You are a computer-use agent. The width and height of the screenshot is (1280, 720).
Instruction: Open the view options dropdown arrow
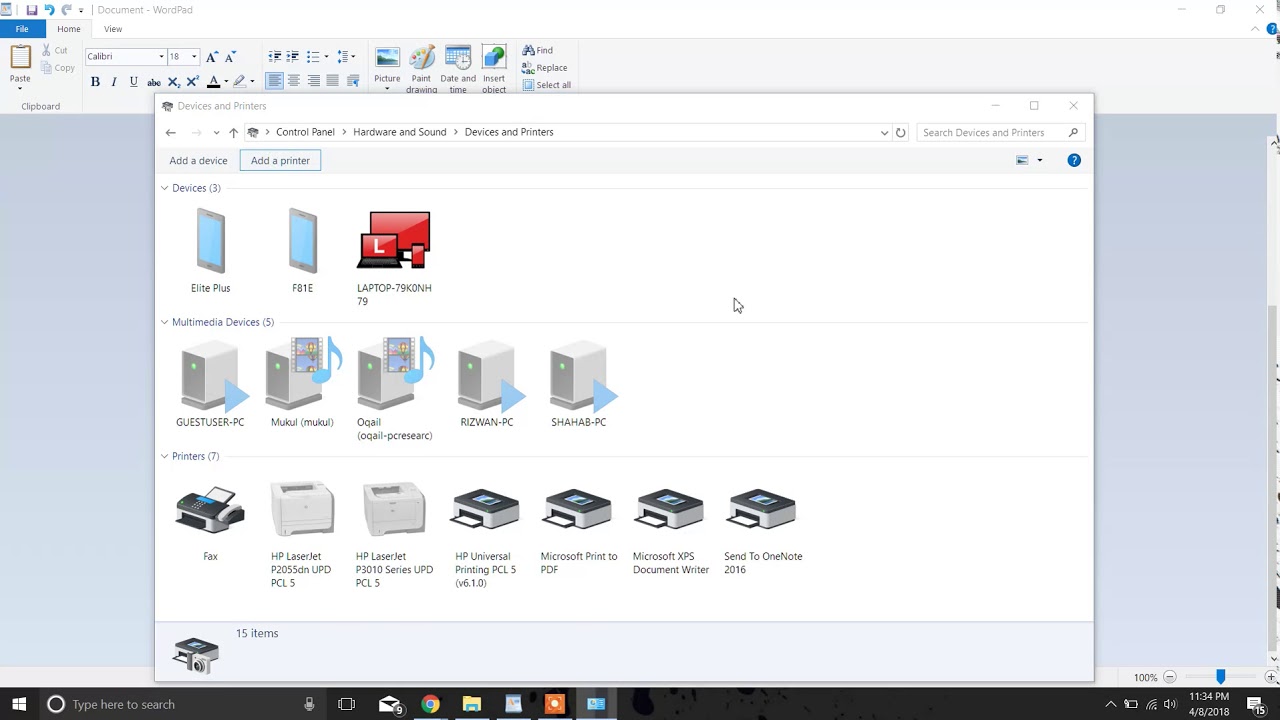click(1039, 160)
